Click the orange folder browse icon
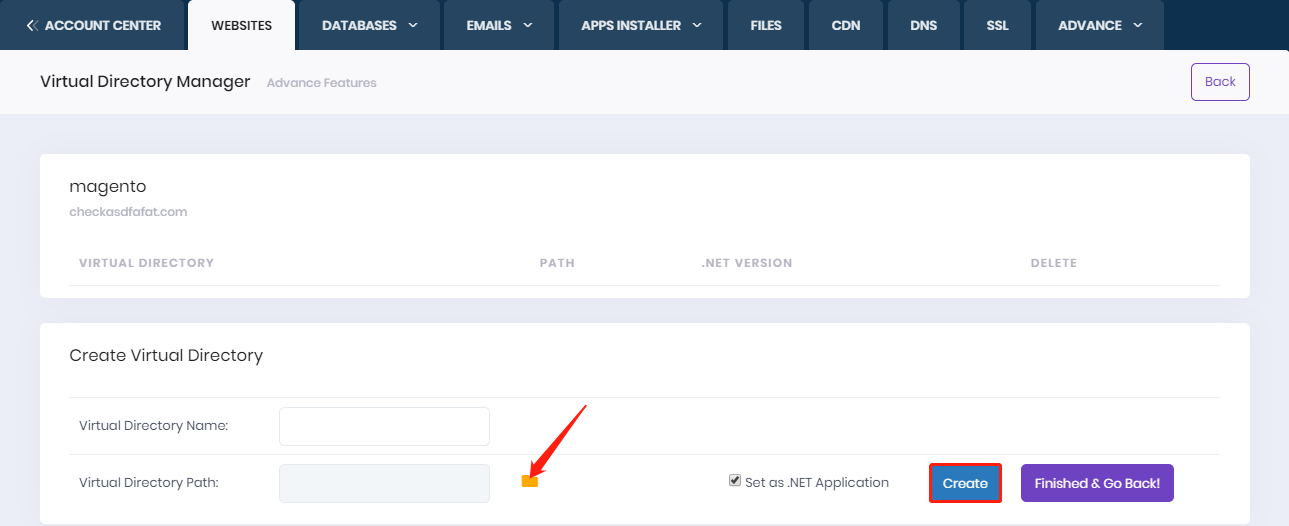The height and width of the screenshot is (526, 1289). coord(530,482)
